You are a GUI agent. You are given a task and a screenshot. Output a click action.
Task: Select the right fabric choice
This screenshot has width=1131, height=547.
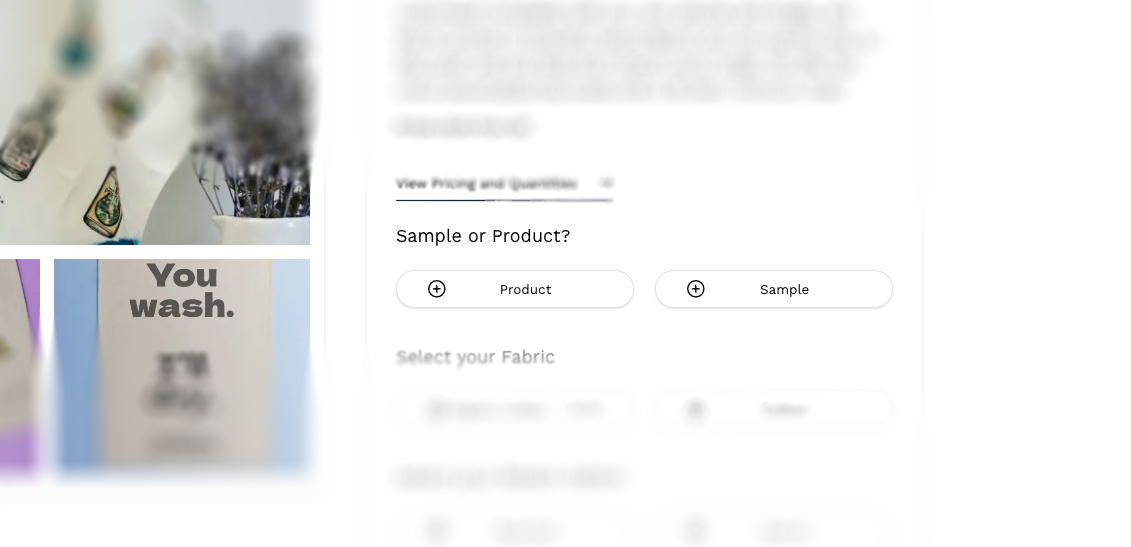(774, 409)
